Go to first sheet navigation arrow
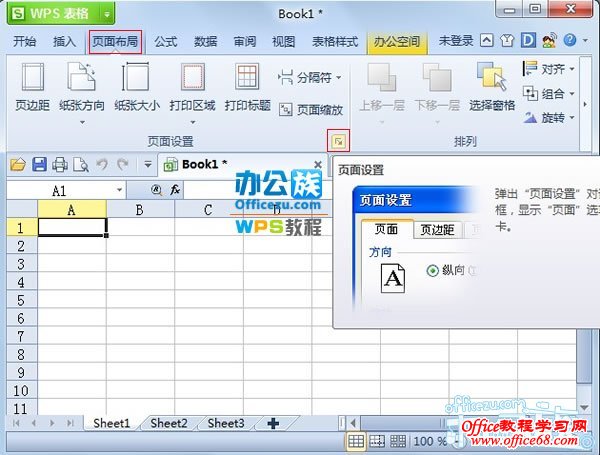This screenshot has width=600, height=455. 16,423
